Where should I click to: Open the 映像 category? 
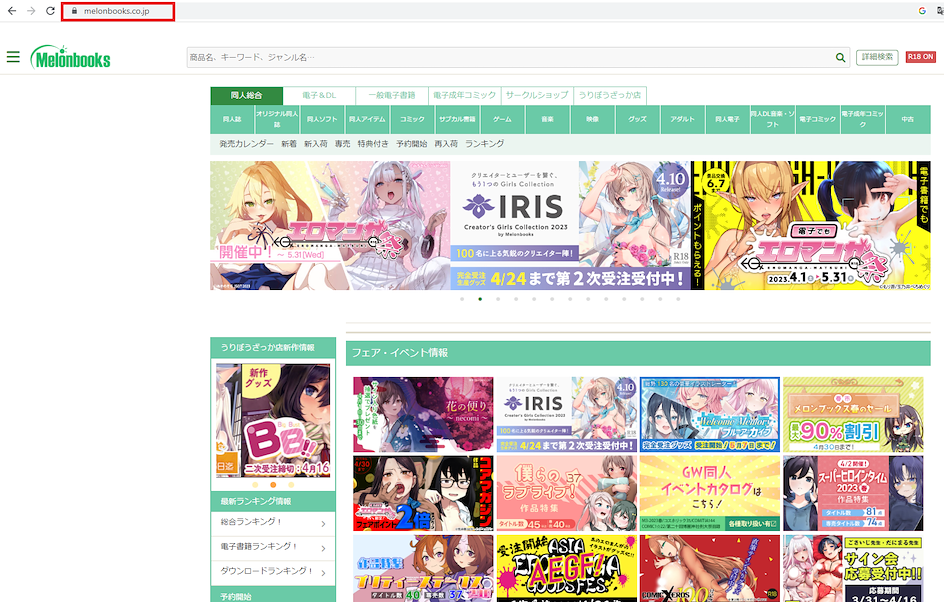[x=592, y=119]
